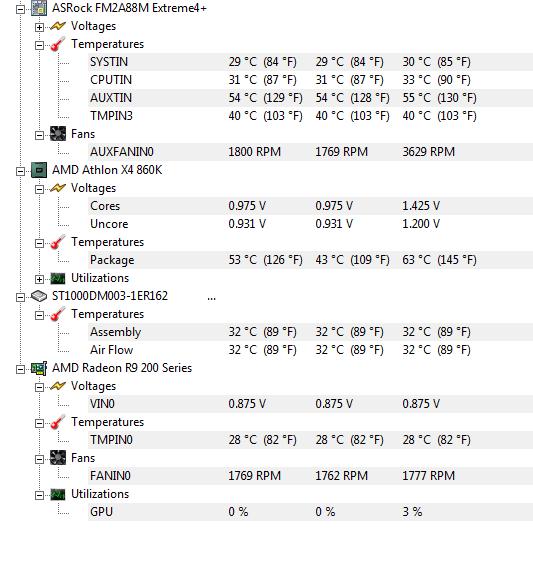The width and height of the screenshot is (533, 576).
Task: Expand the ASRock motherboard Voltages node
Action: (39, 27)
